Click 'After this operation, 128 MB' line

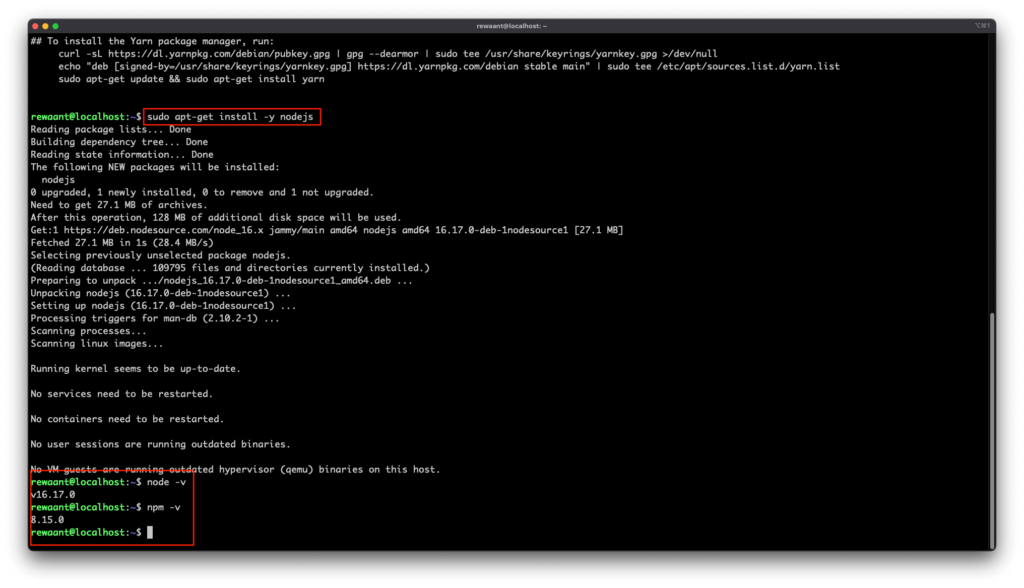[x=216, y=218]
